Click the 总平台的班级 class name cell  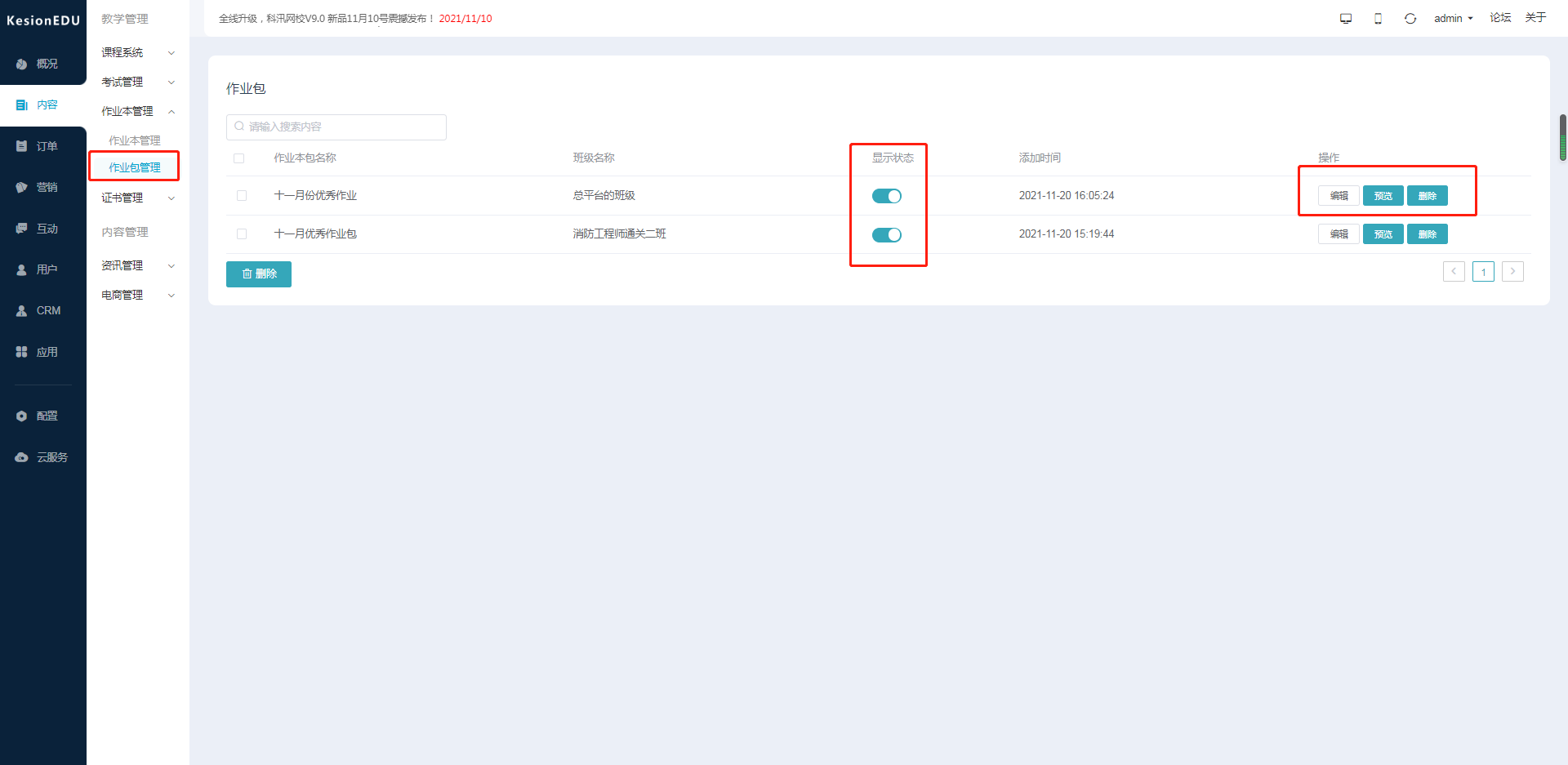tap(604, 196)
